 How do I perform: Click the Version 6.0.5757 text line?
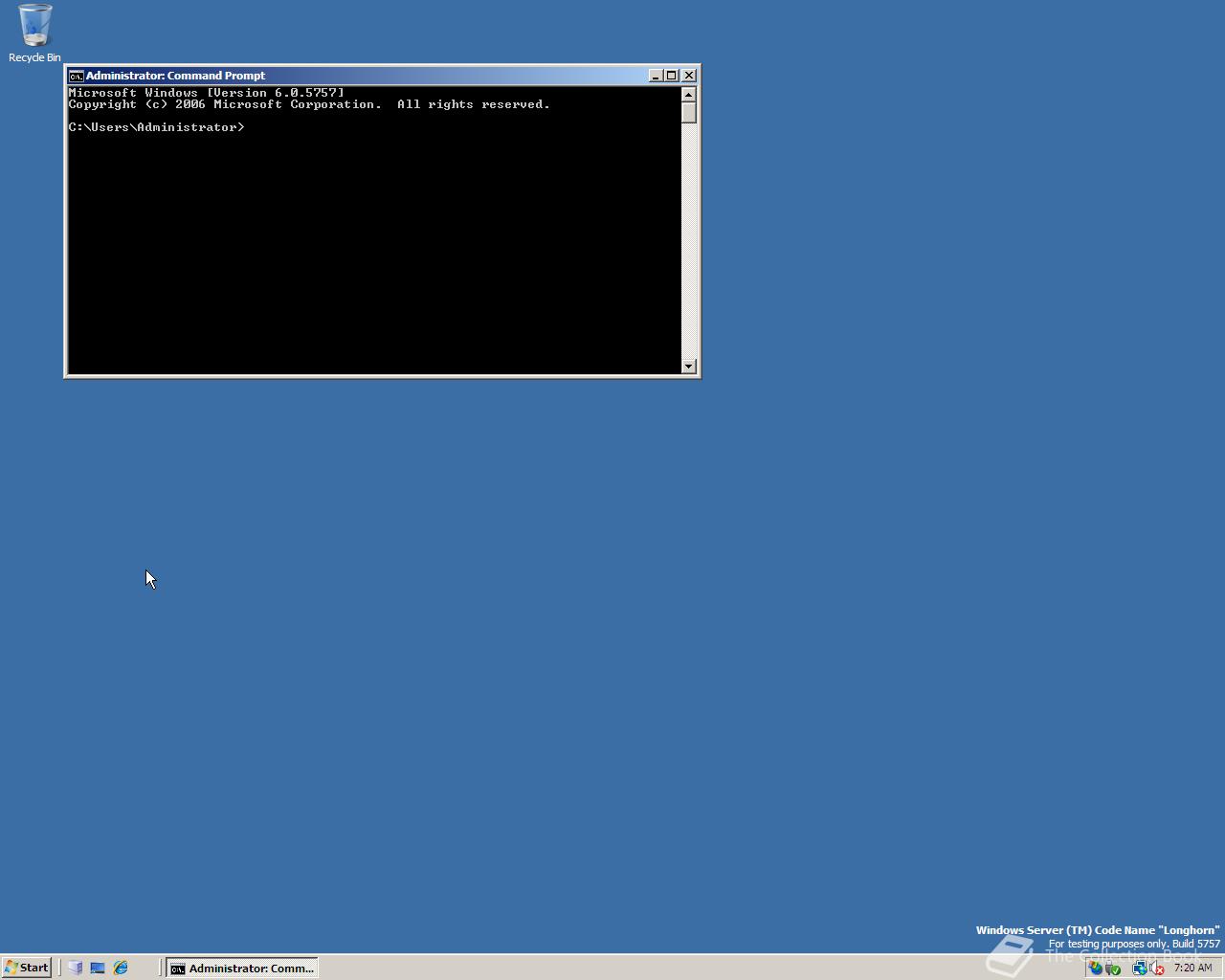point(206,93)
